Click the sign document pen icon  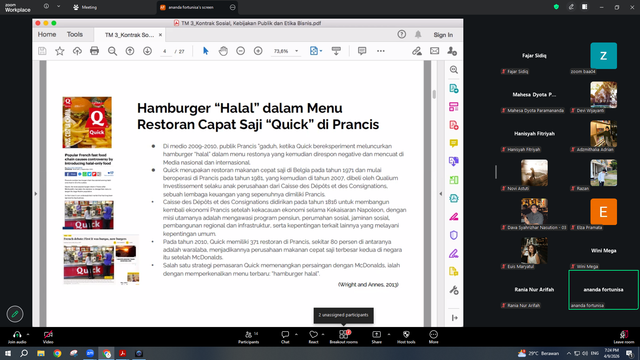tap(417, 51)
